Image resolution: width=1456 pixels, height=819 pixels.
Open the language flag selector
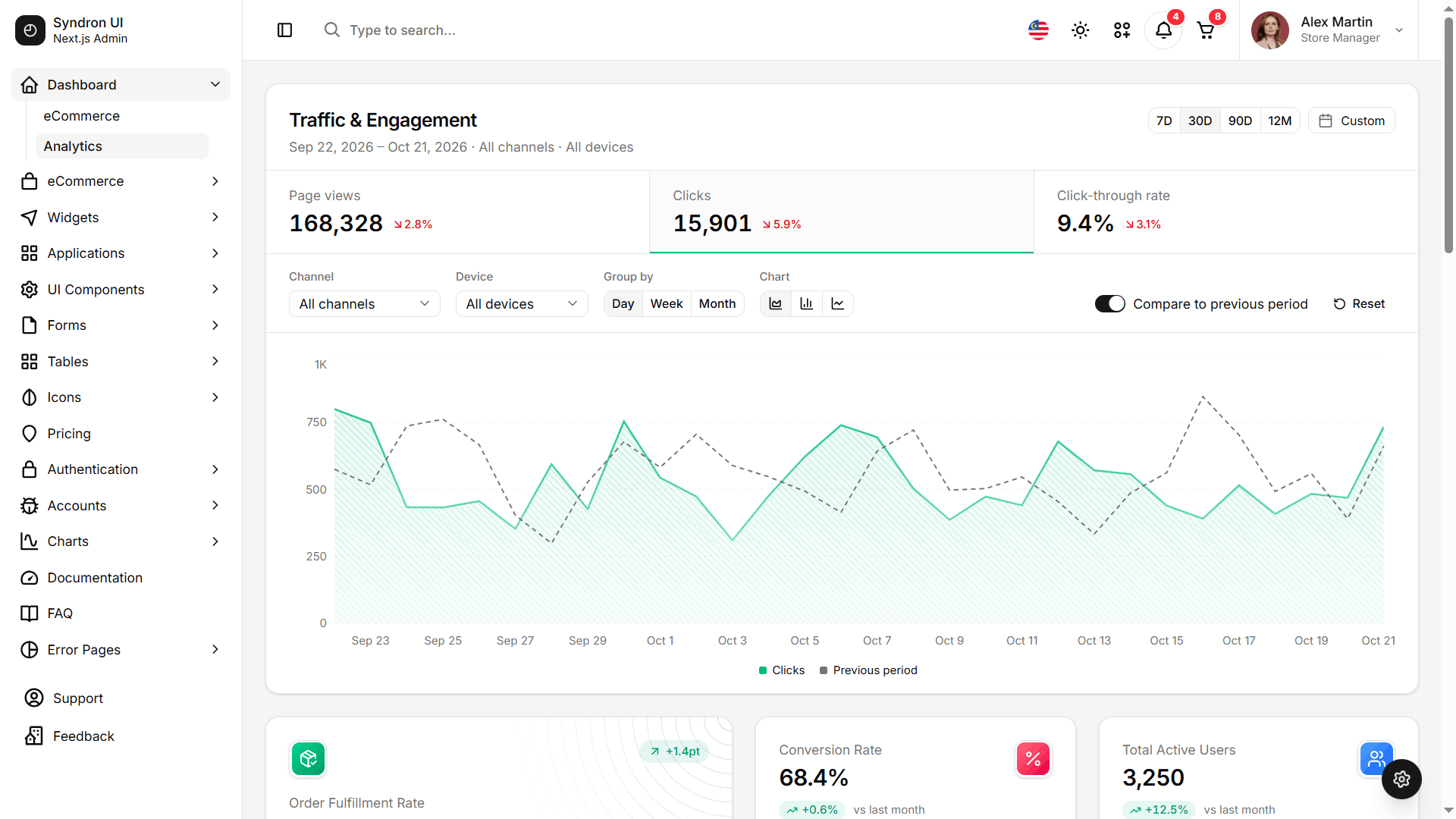pyautogui.click(x=1038, y=30)
